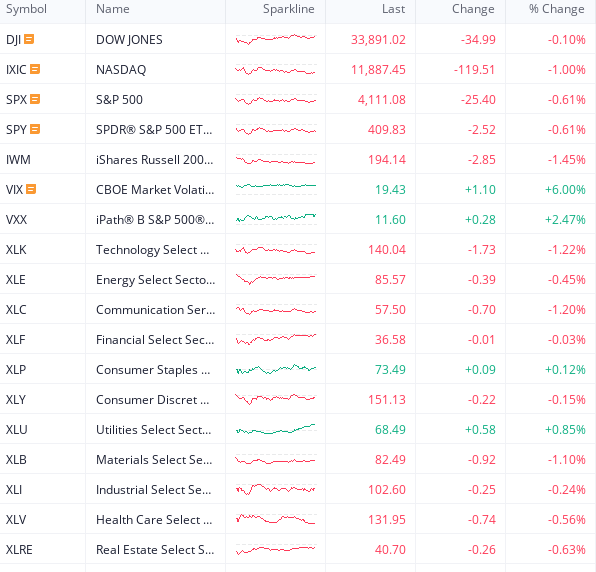596x572 pixels.
Task: Select the XLK symbol
Action: pyautogui.click(x=16, y=250)
